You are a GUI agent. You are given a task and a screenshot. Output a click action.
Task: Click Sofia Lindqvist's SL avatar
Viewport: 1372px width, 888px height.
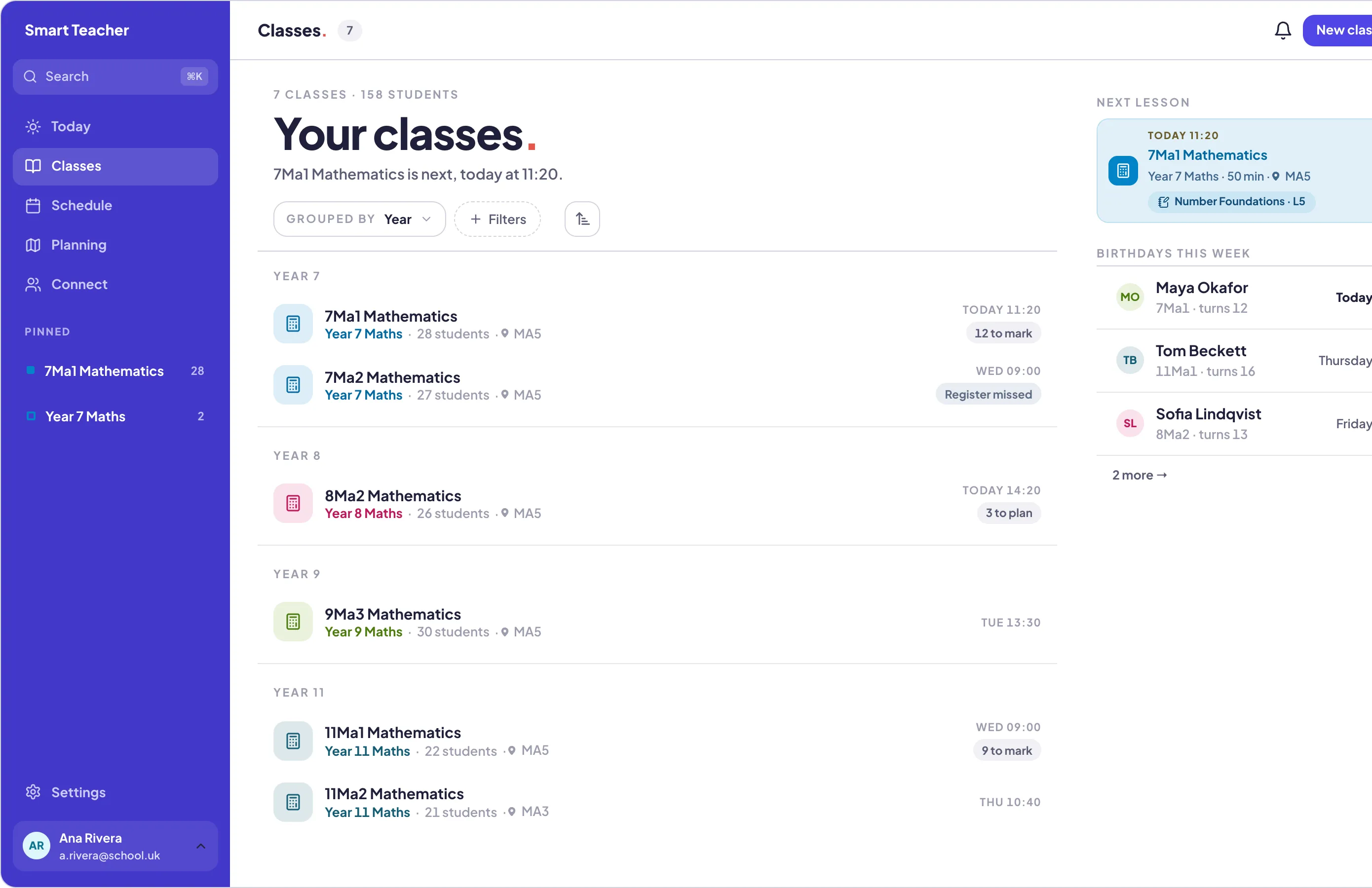1129,424
